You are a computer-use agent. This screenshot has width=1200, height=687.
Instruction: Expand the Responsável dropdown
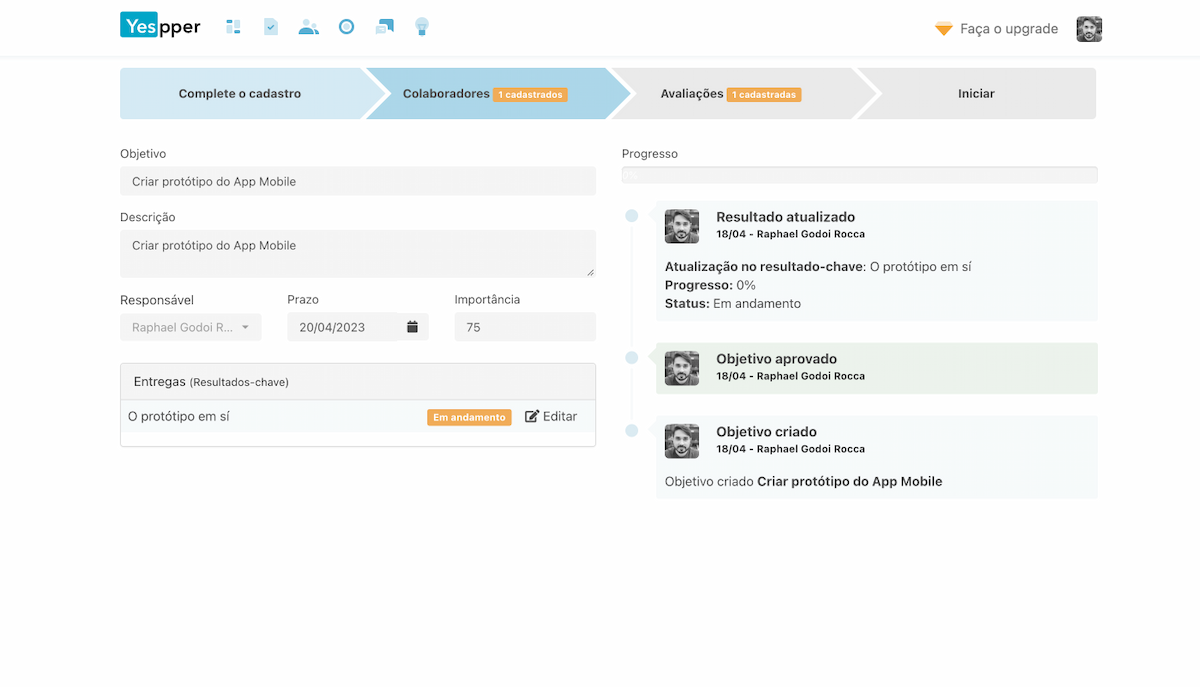(191, 327)
